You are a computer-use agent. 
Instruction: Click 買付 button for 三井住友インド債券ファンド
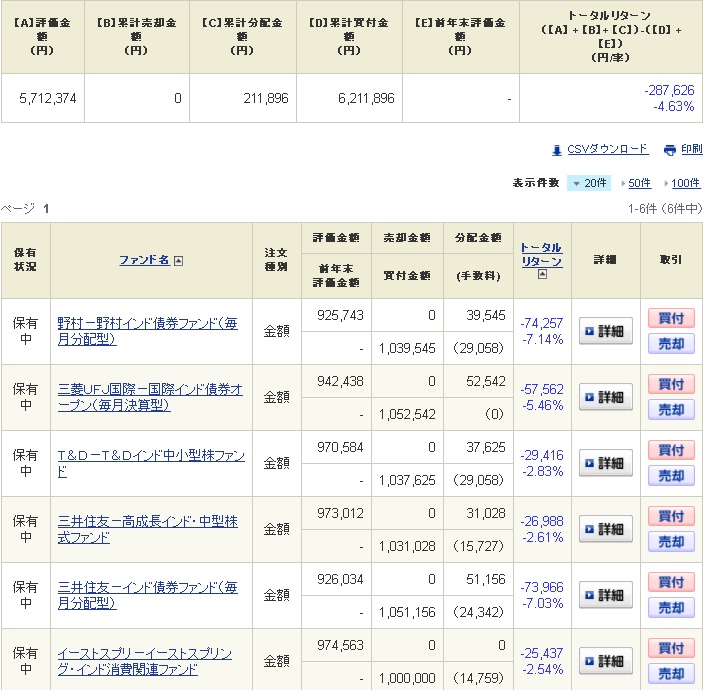point(671,582)
